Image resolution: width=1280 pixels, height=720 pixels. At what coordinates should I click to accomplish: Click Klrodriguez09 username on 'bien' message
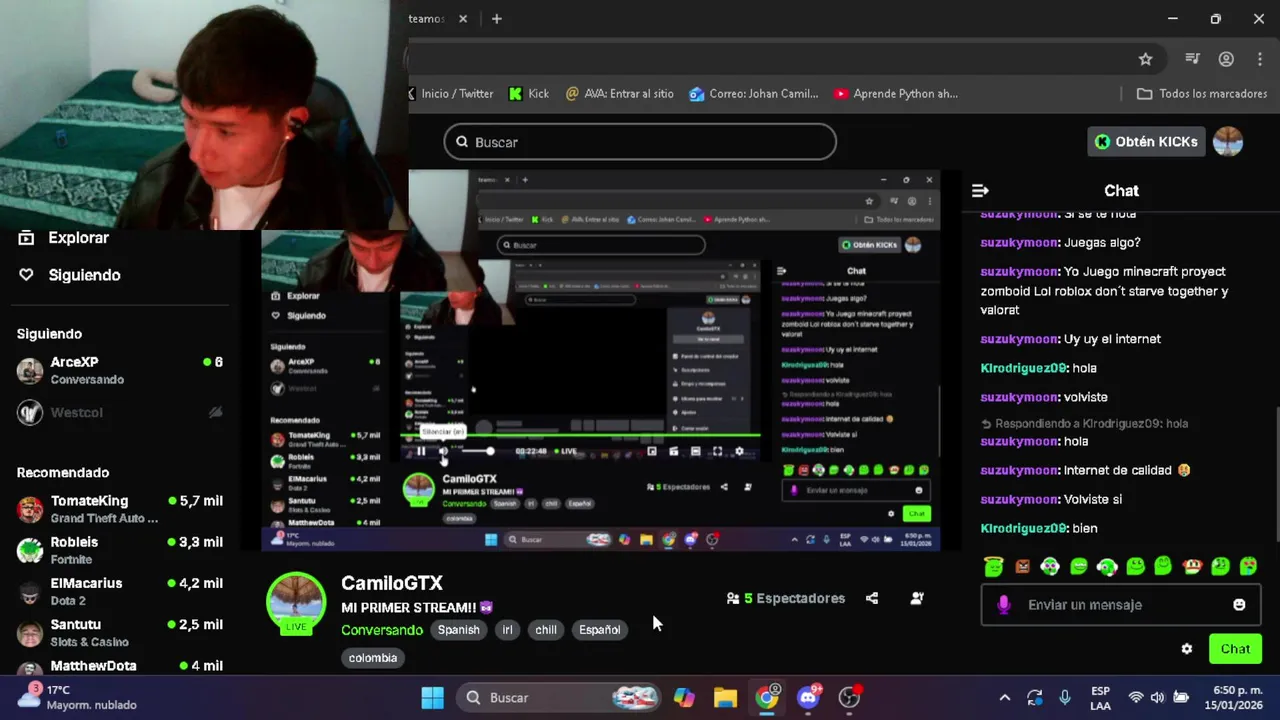1024,528
